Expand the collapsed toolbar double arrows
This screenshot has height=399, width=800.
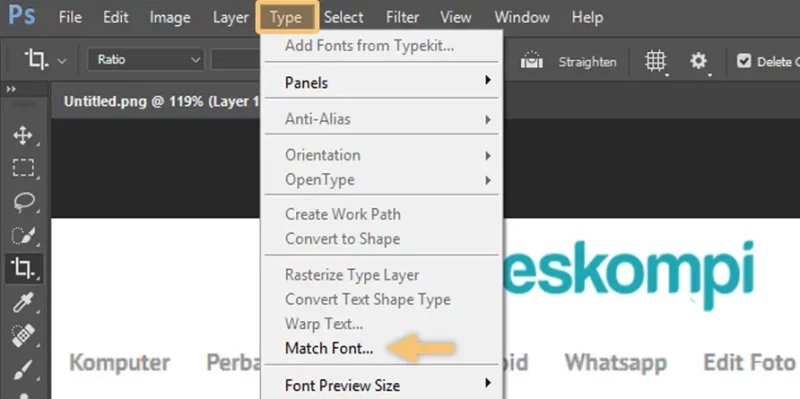coord(11,89)
